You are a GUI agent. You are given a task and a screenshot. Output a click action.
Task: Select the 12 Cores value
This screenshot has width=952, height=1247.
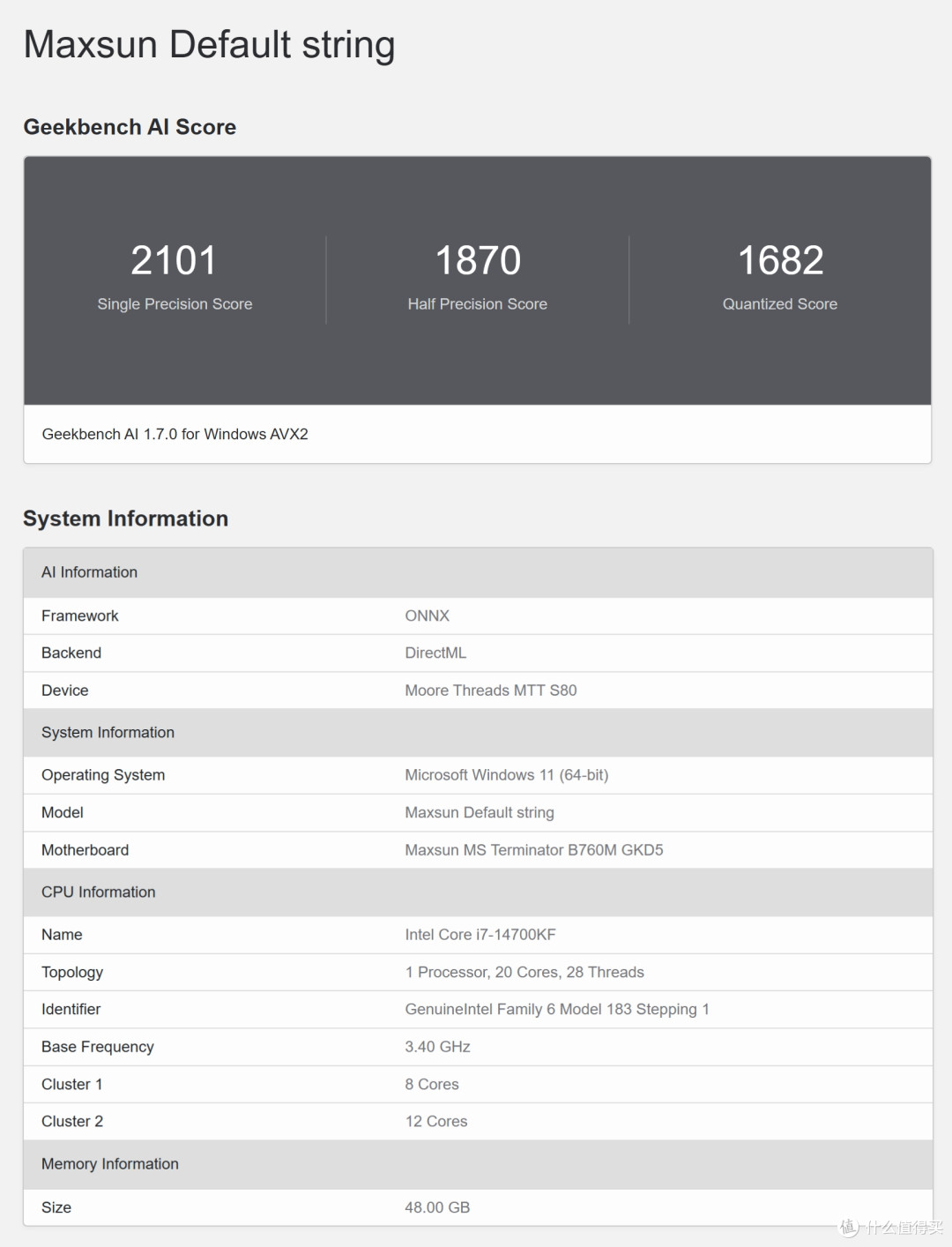(x=436, y=1121)
